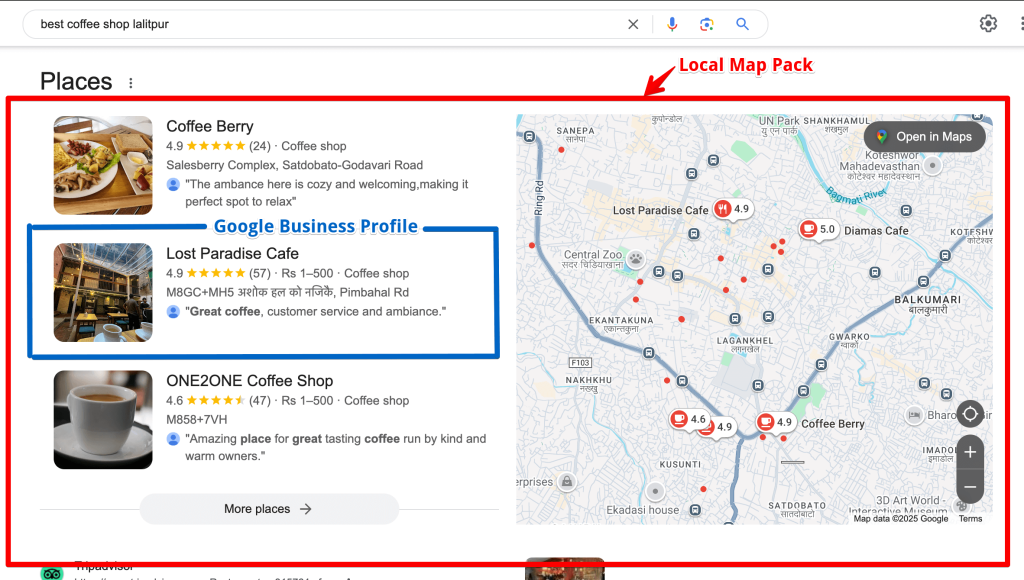This screenshot has height=580, width=1024.
Task: Click the blue search magnifier icon
Action: pyautogui.click(x=741, y=23)
